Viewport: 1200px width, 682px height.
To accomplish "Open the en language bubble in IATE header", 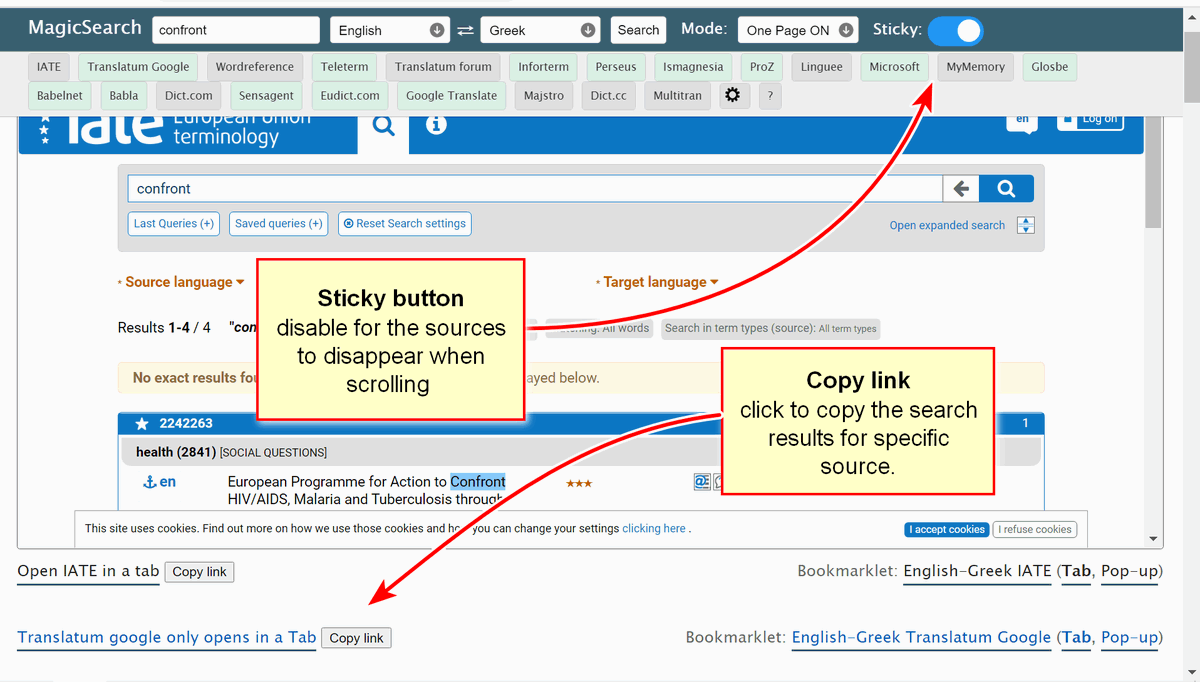I will point(1021,118).
